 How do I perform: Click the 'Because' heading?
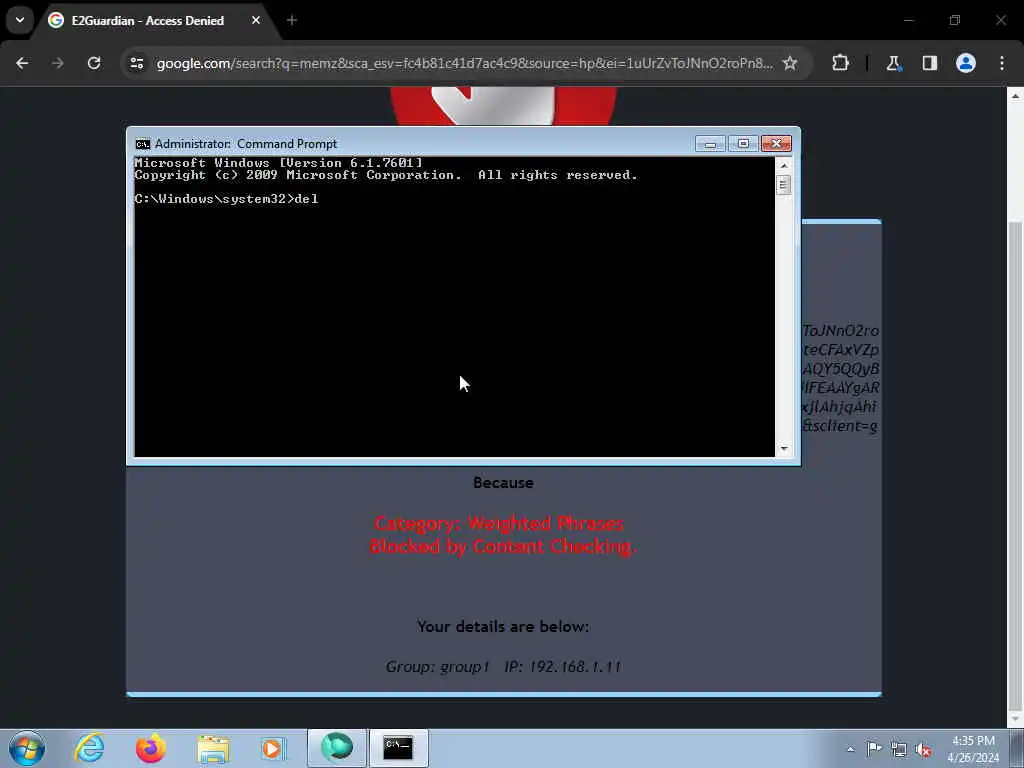click(x=504, y=483)
